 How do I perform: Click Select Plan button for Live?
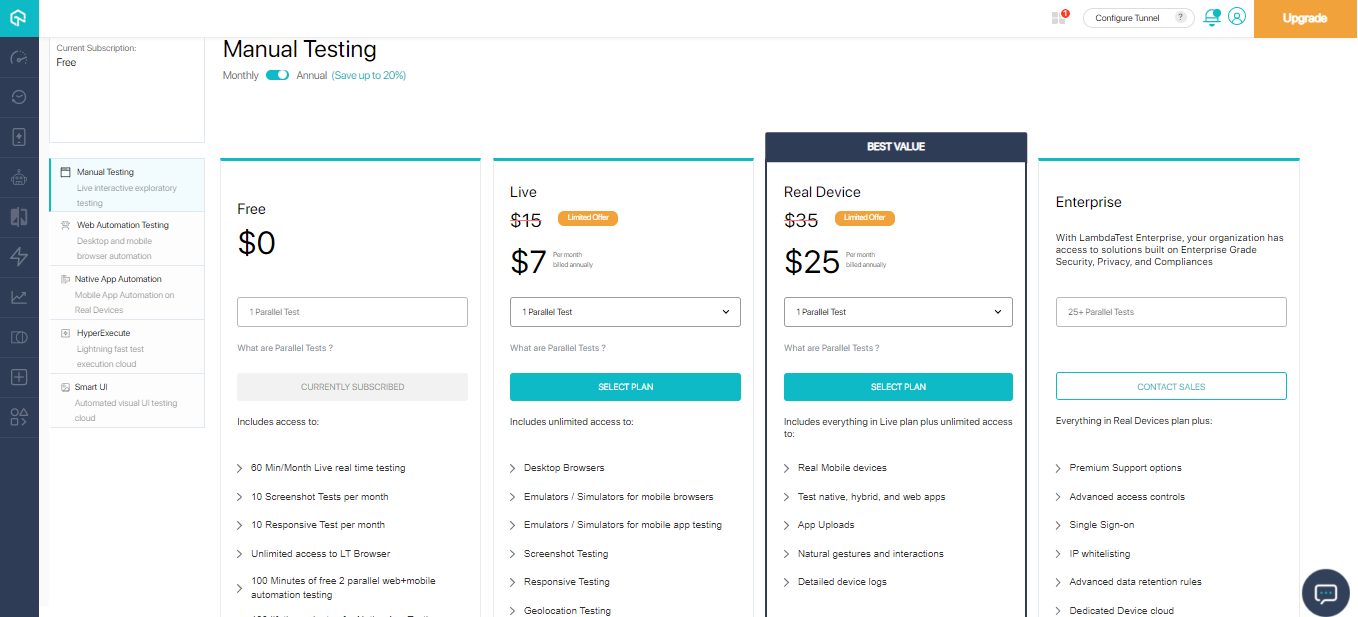(x=625, y=387)
